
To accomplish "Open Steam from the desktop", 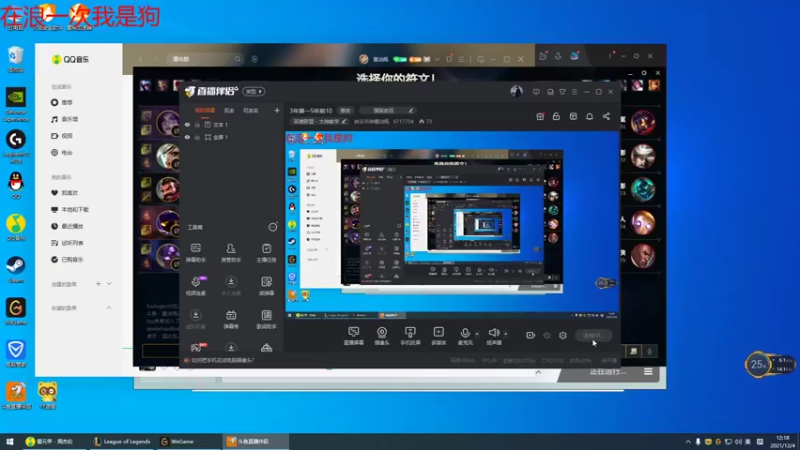I will (x=16, y=269).
